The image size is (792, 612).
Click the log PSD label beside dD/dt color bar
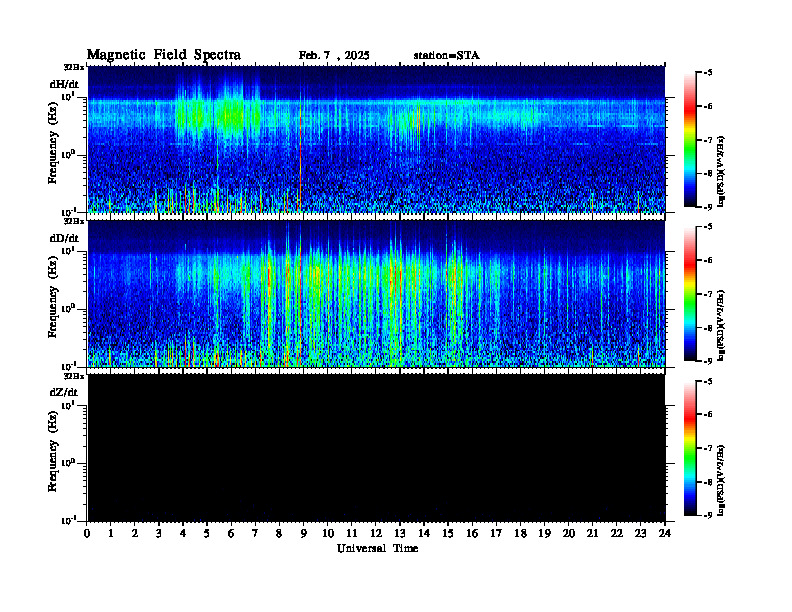point(722,325)
